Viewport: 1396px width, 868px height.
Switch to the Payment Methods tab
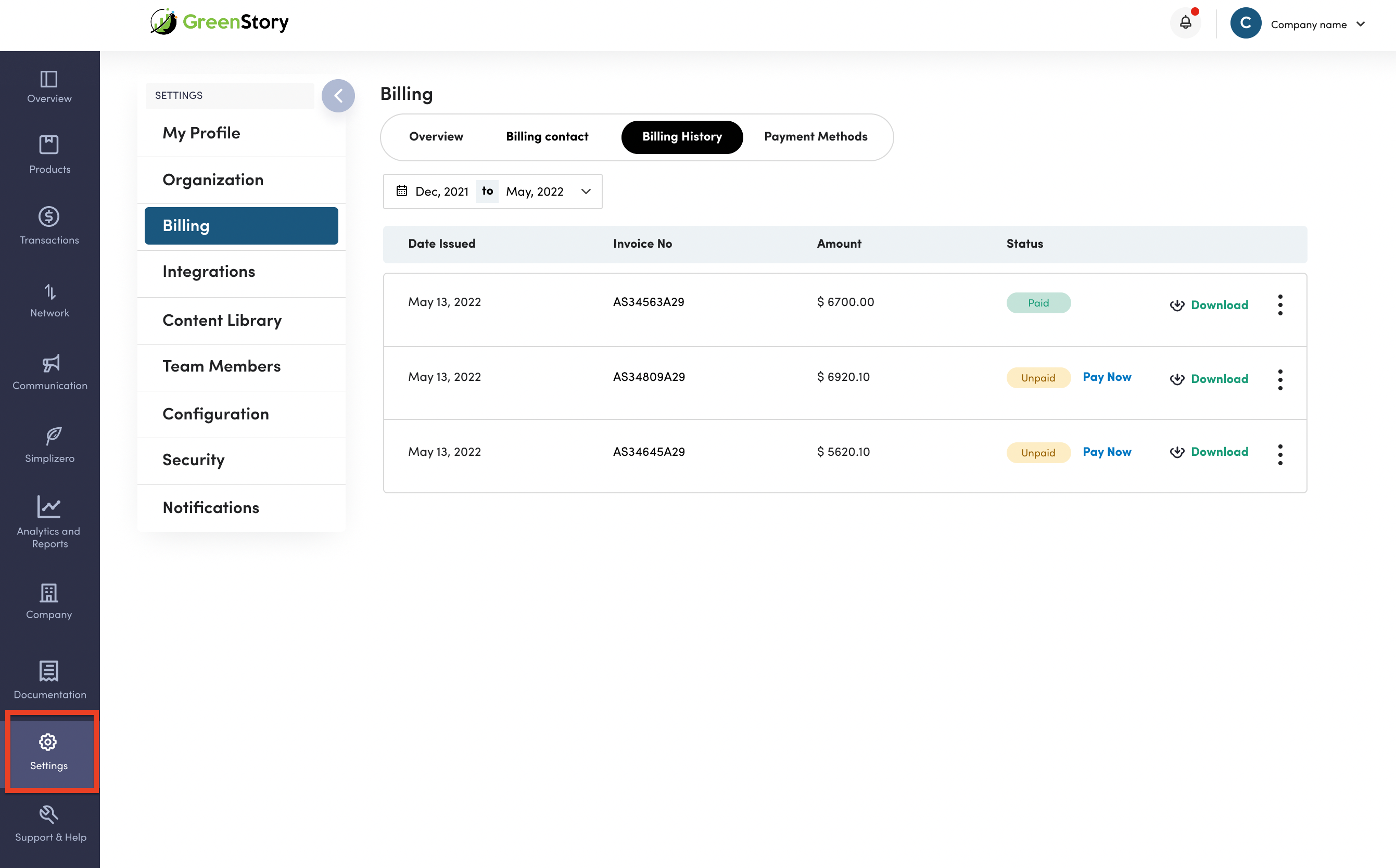[x=815, y=137]
